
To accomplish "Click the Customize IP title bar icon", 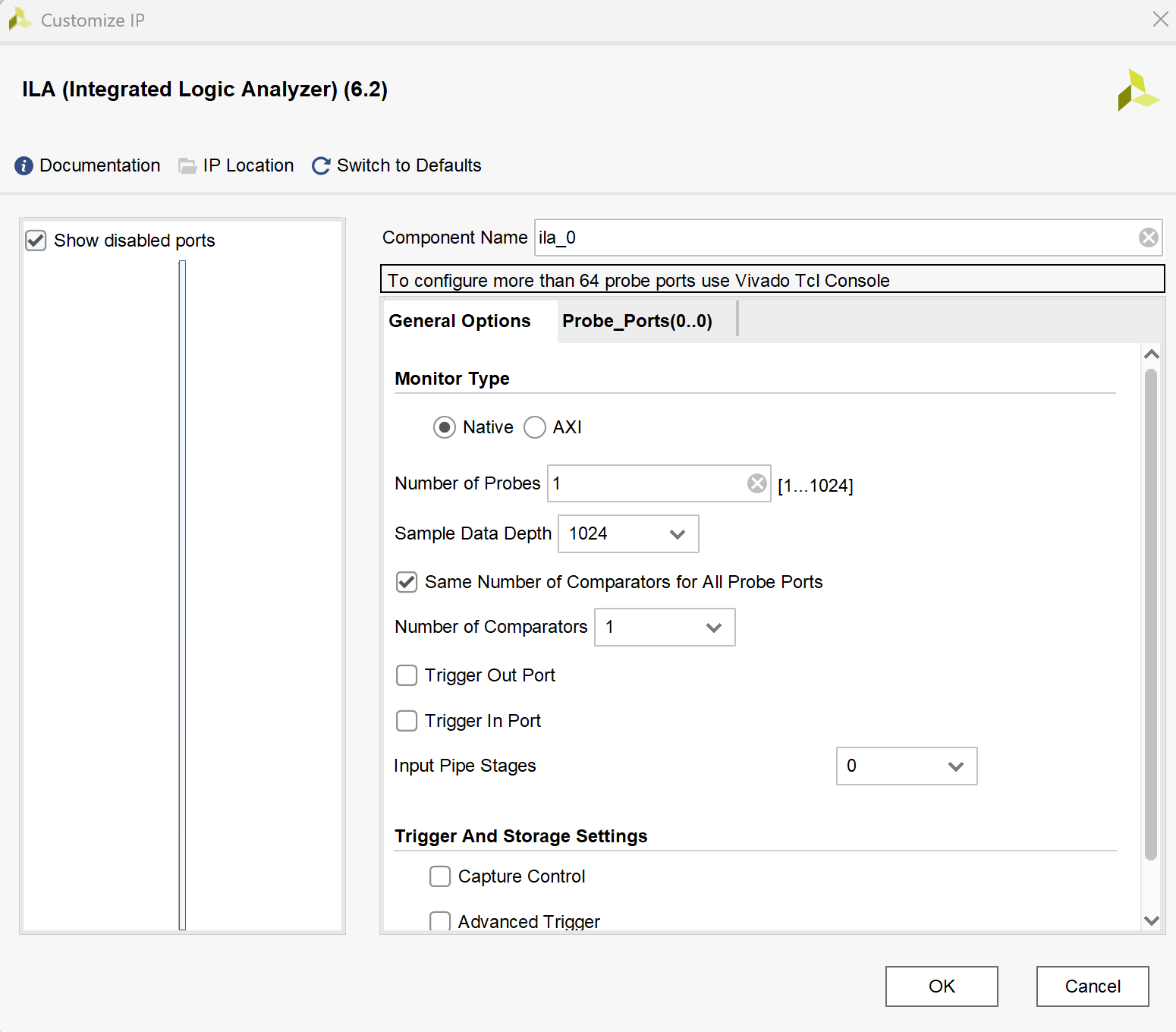I will [20, 20].
